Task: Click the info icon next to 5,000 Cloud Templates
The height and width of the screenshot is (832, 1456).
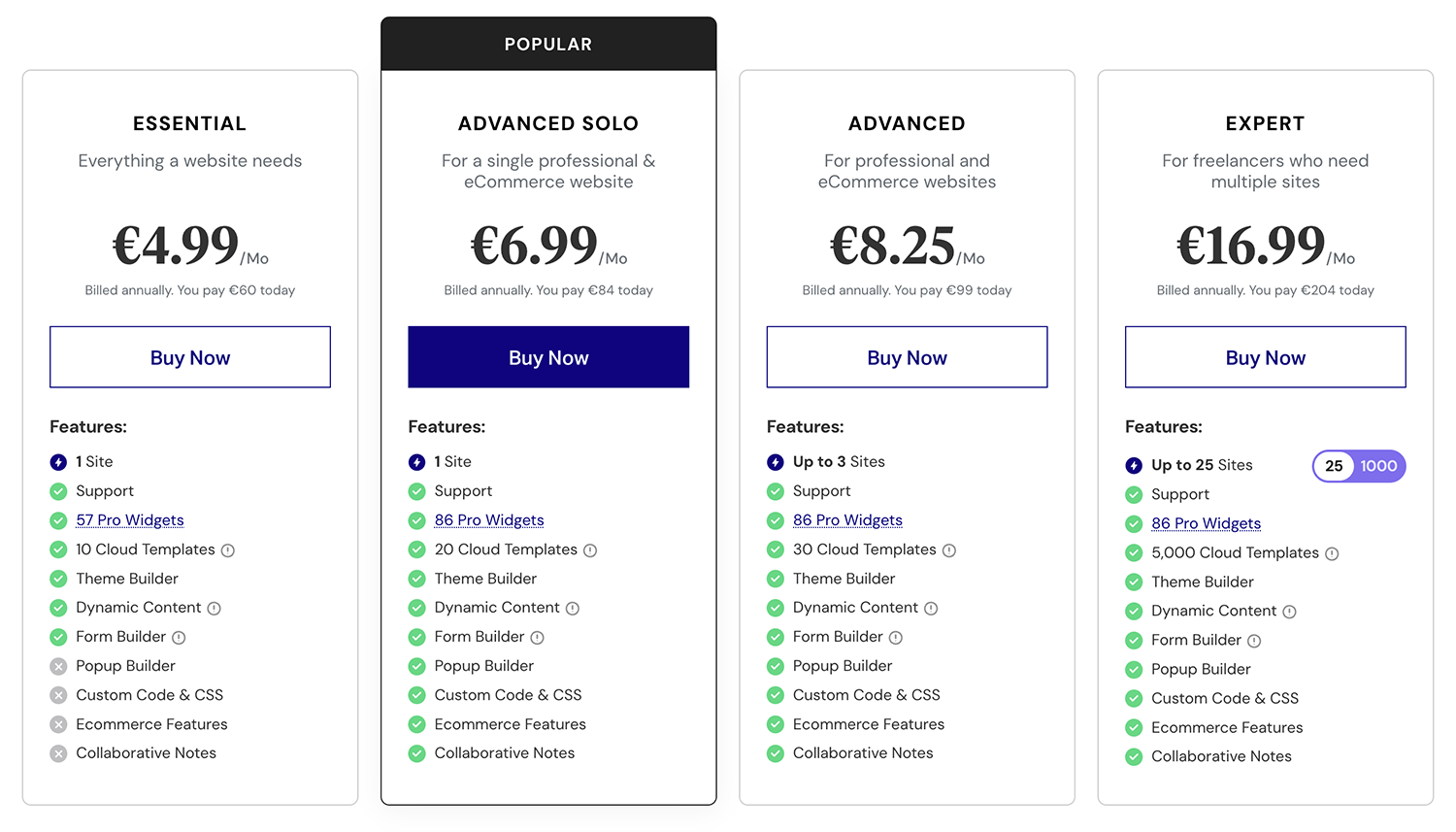Action: coord(1332,553)
